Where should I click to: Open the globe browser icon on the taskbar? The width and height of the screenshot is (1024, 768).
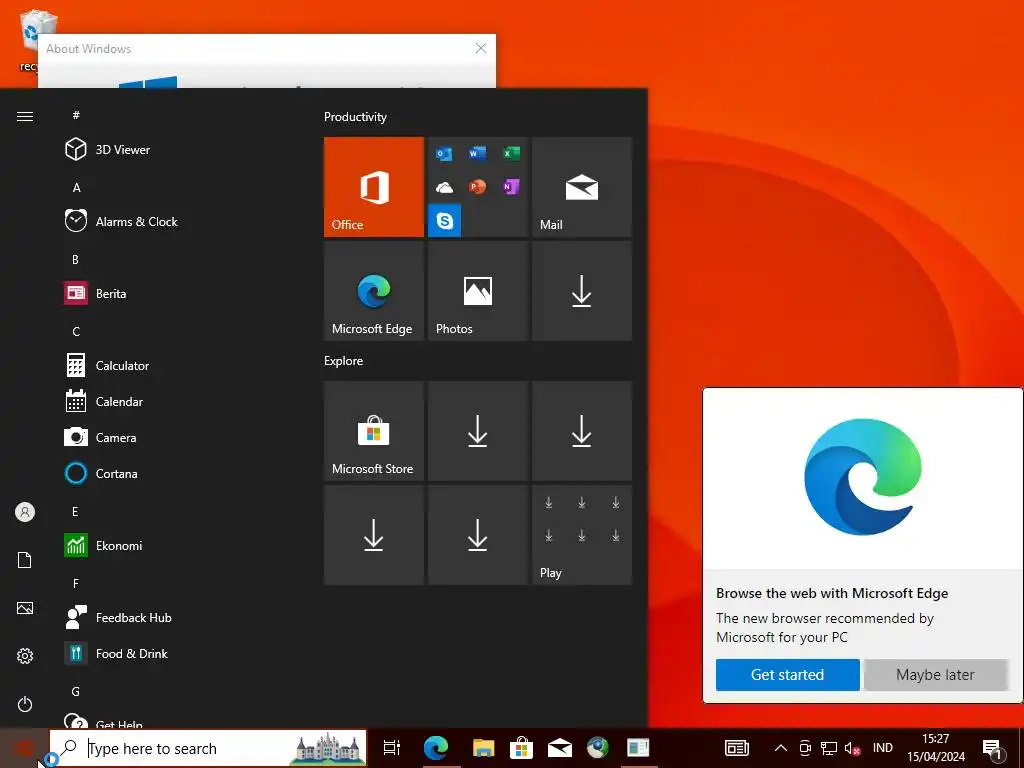pos(598,748)
